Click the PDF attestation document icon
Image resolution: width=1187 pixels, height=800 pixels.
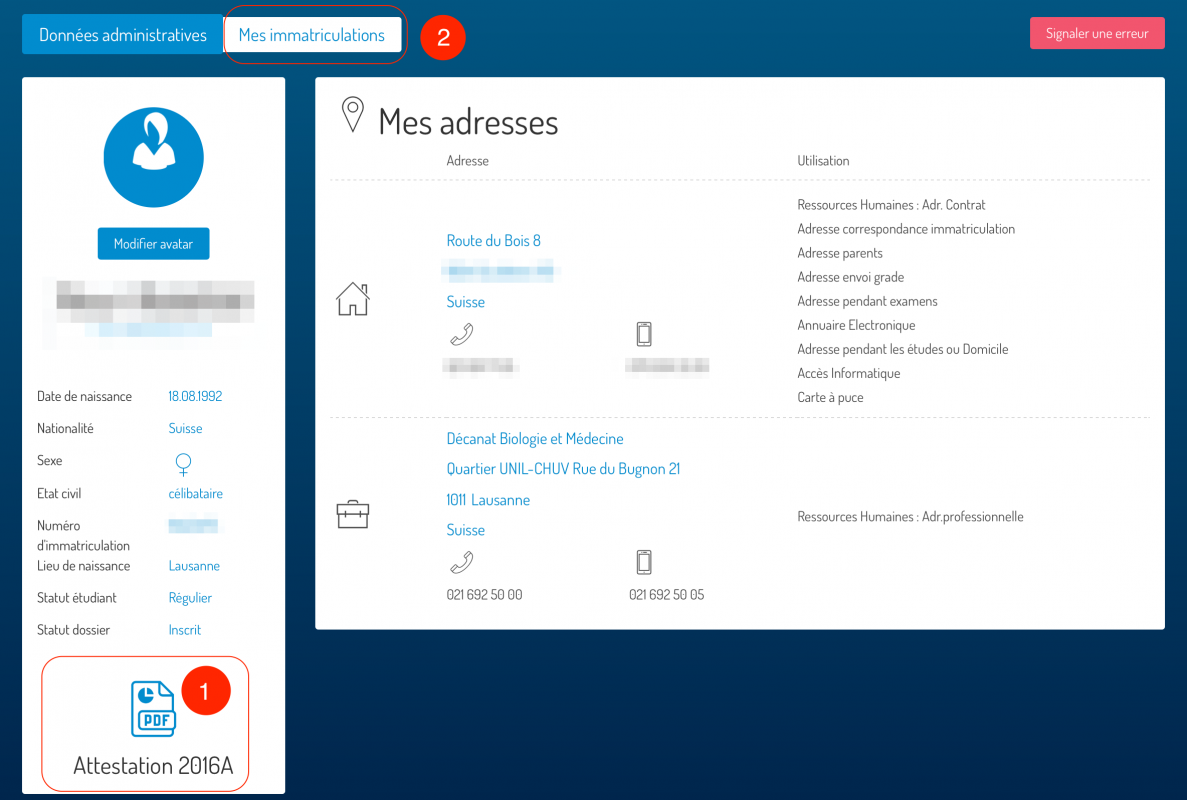pos(153,708)
